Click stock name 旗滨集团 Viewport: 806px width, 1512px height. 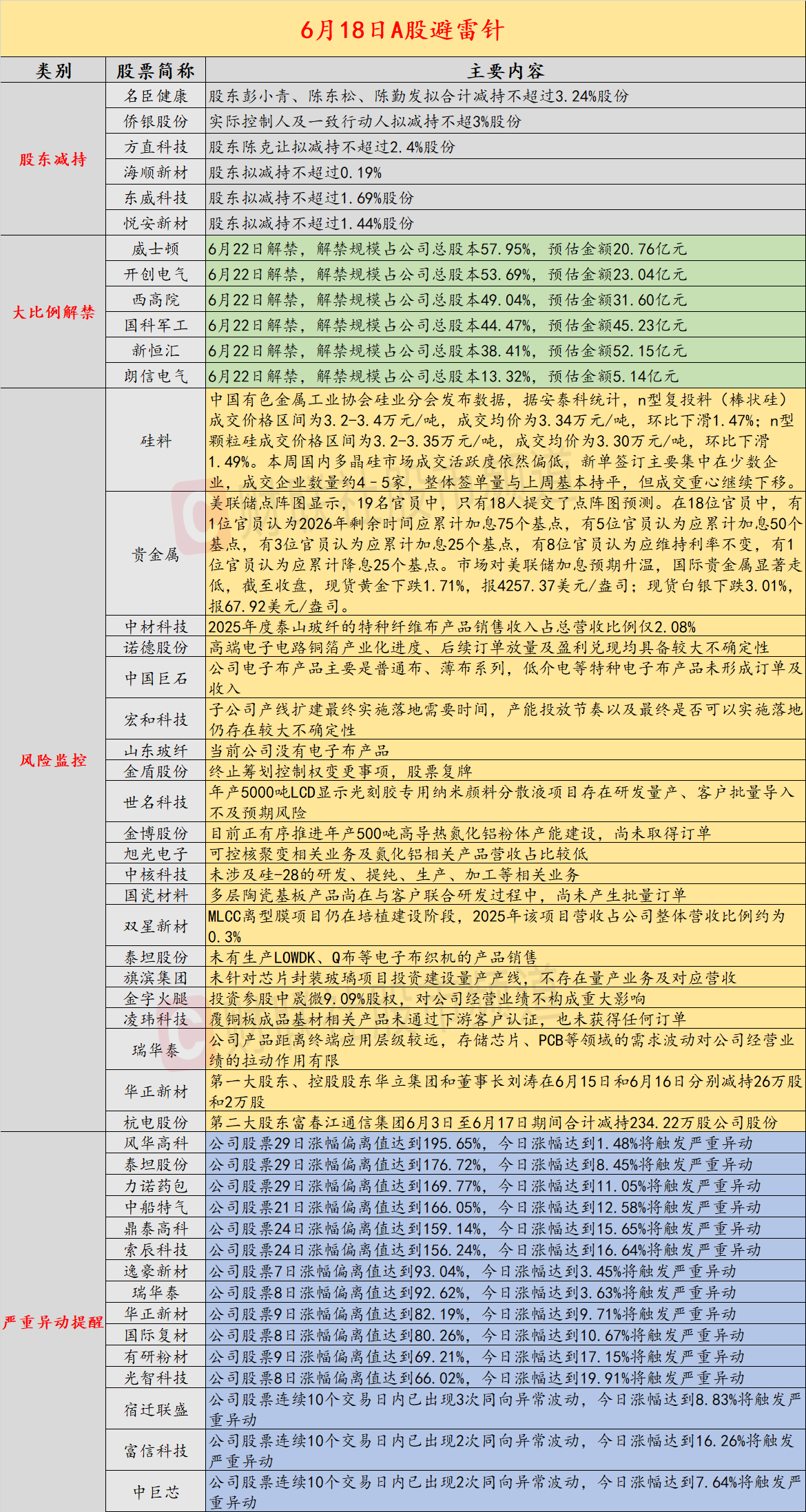[x=156, y=978]
